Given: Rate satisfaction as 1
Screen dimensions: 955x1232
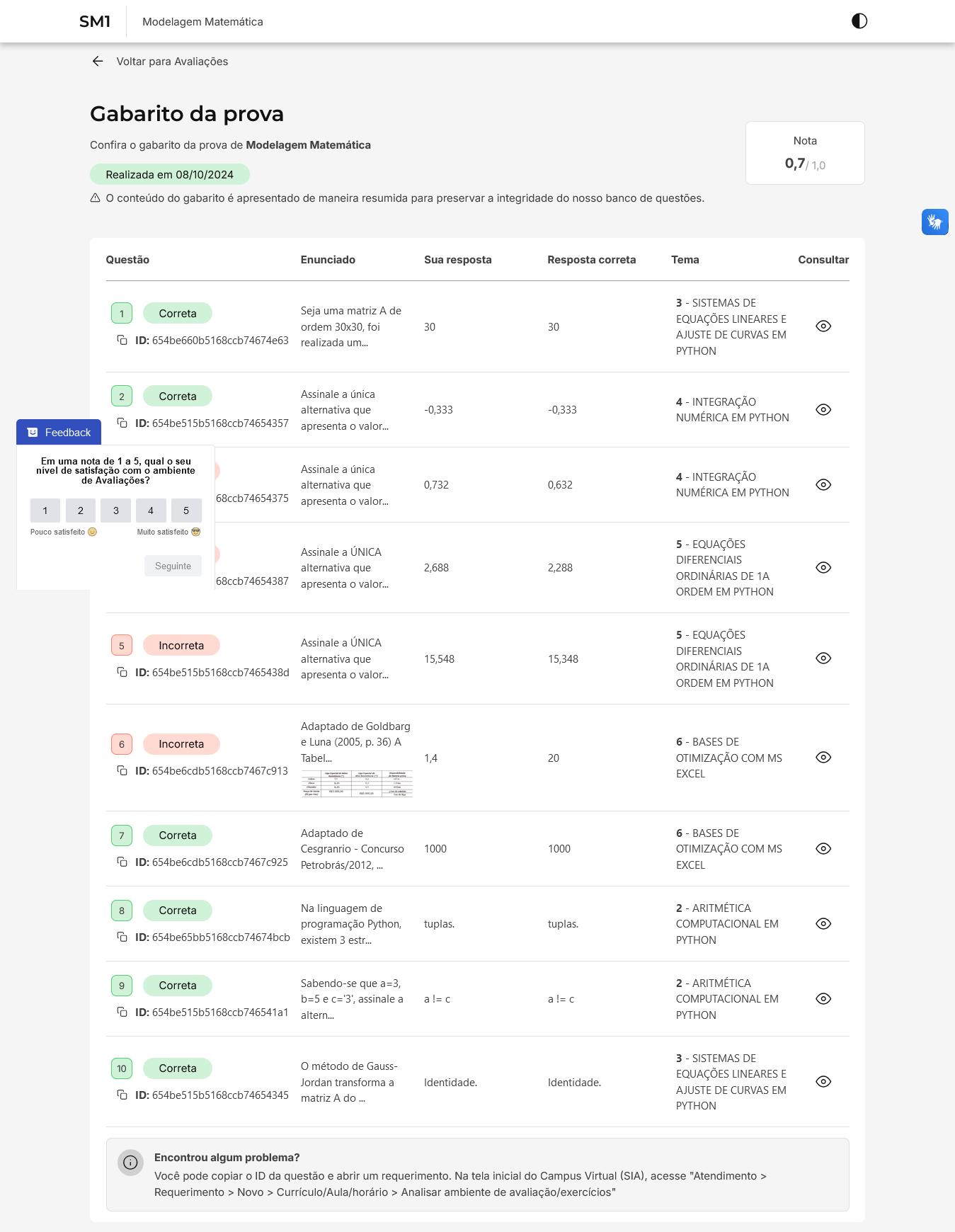Looking at the screenshot, I should [45, 511].
